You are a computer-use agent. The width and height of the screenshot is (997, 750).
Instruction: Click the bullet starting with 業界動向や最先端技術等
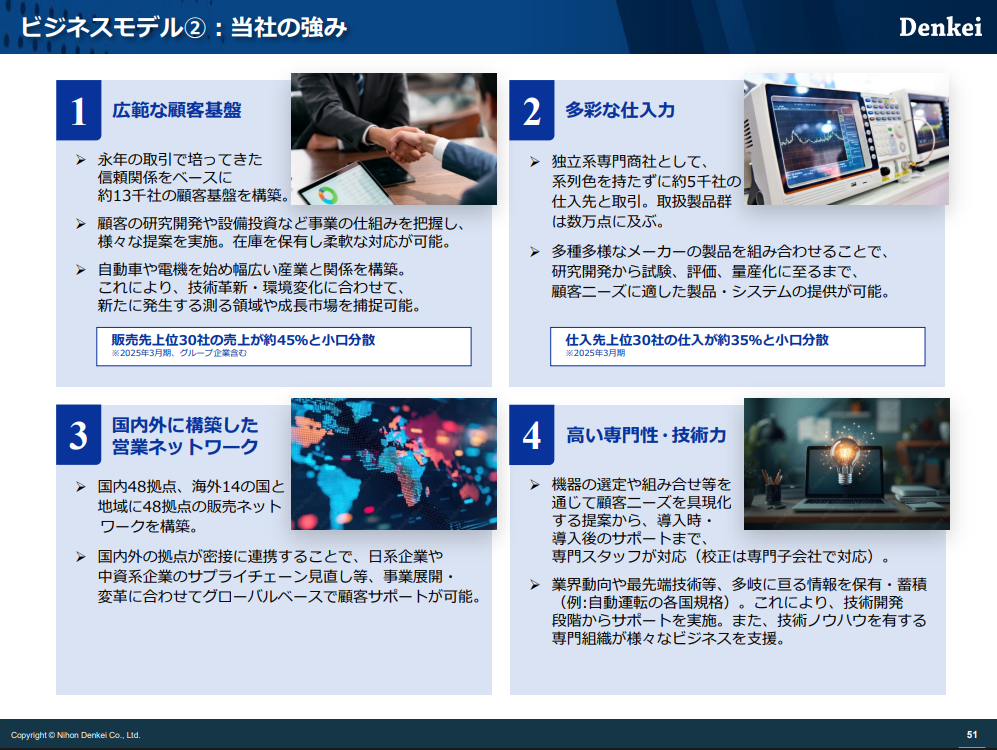click(738, 612)
